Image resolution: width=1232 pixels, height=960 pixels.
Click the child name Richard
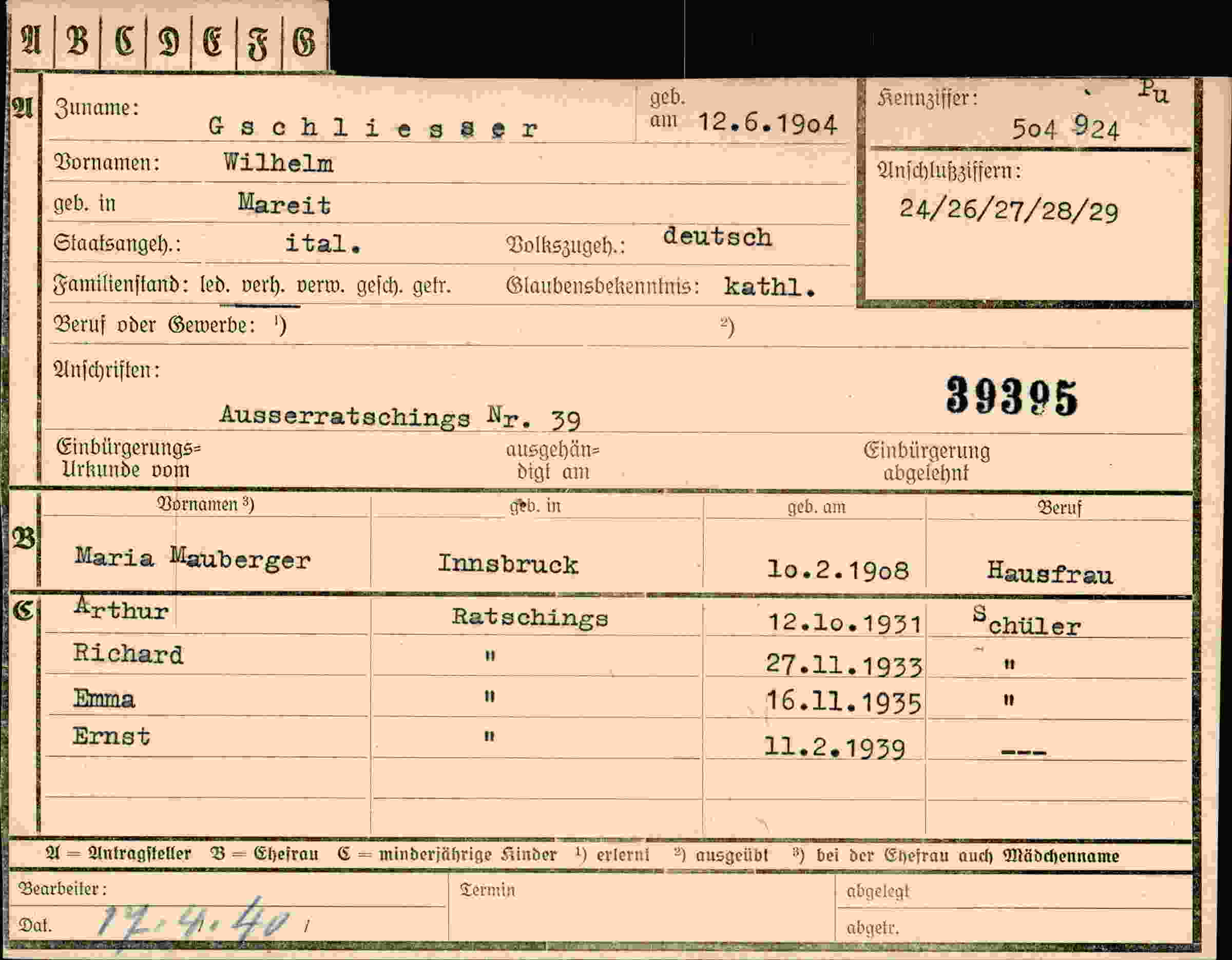[128, 655]
